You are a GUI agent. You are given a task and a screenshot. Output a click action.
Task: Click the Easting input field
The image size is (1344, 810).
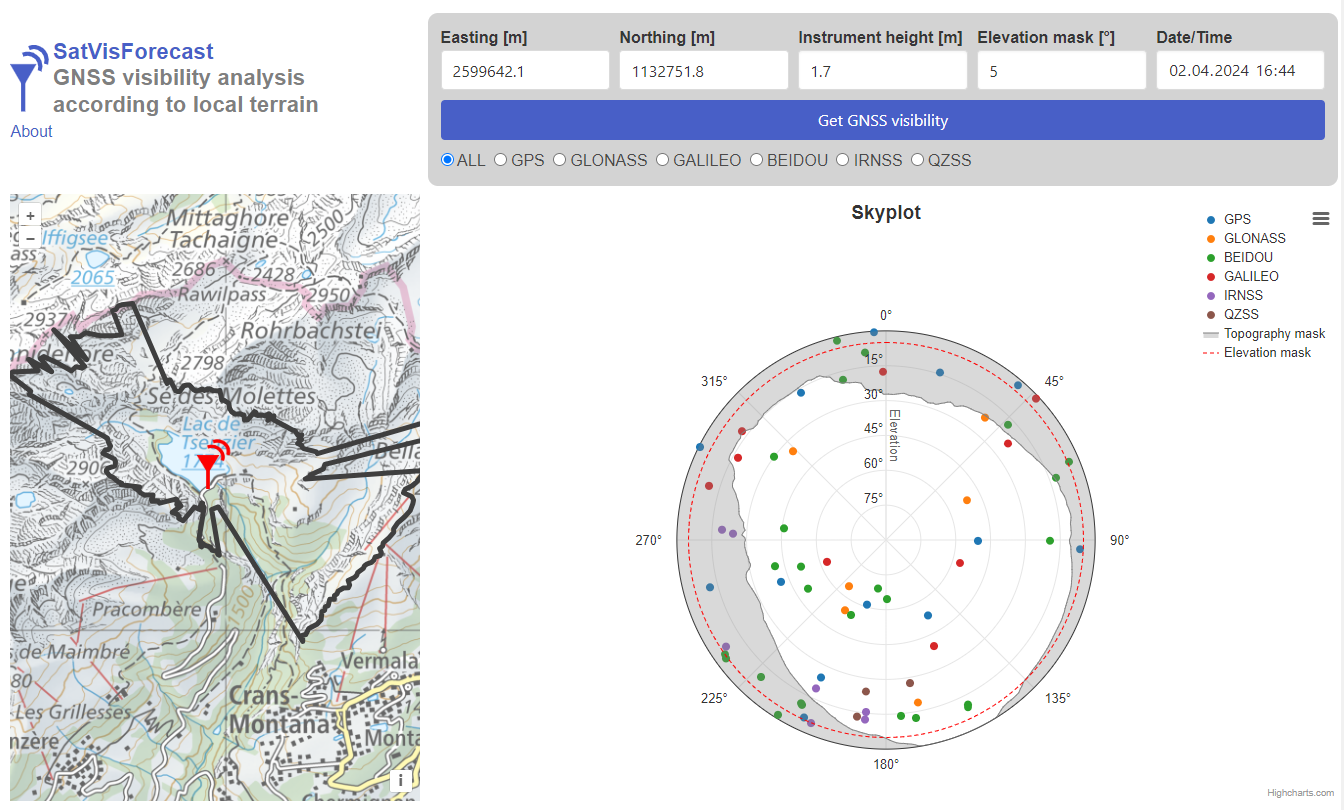(x=525, y=70)
